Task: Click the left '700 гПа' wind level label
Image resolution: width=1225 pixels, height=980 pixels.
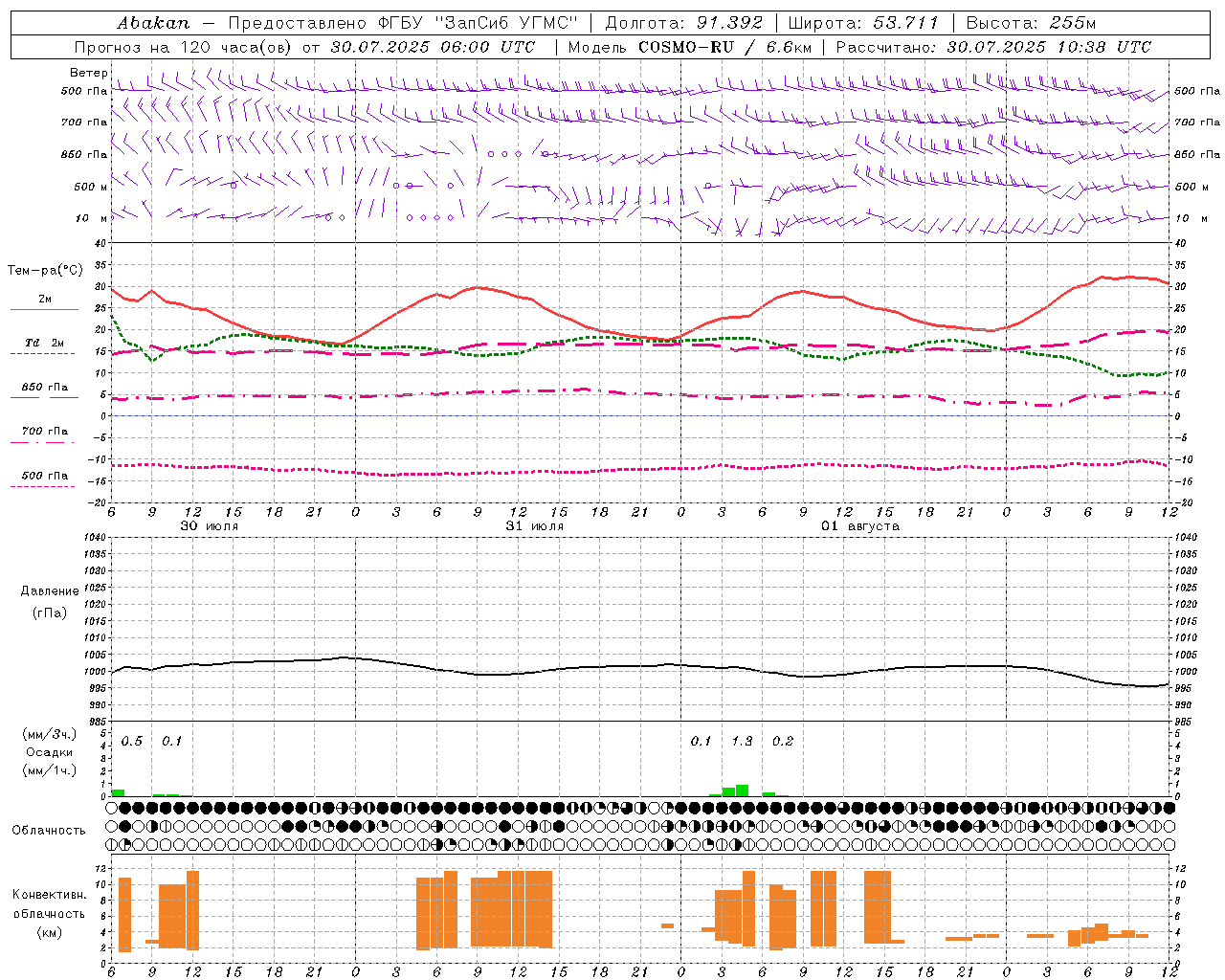Action: tap(84, 122)
